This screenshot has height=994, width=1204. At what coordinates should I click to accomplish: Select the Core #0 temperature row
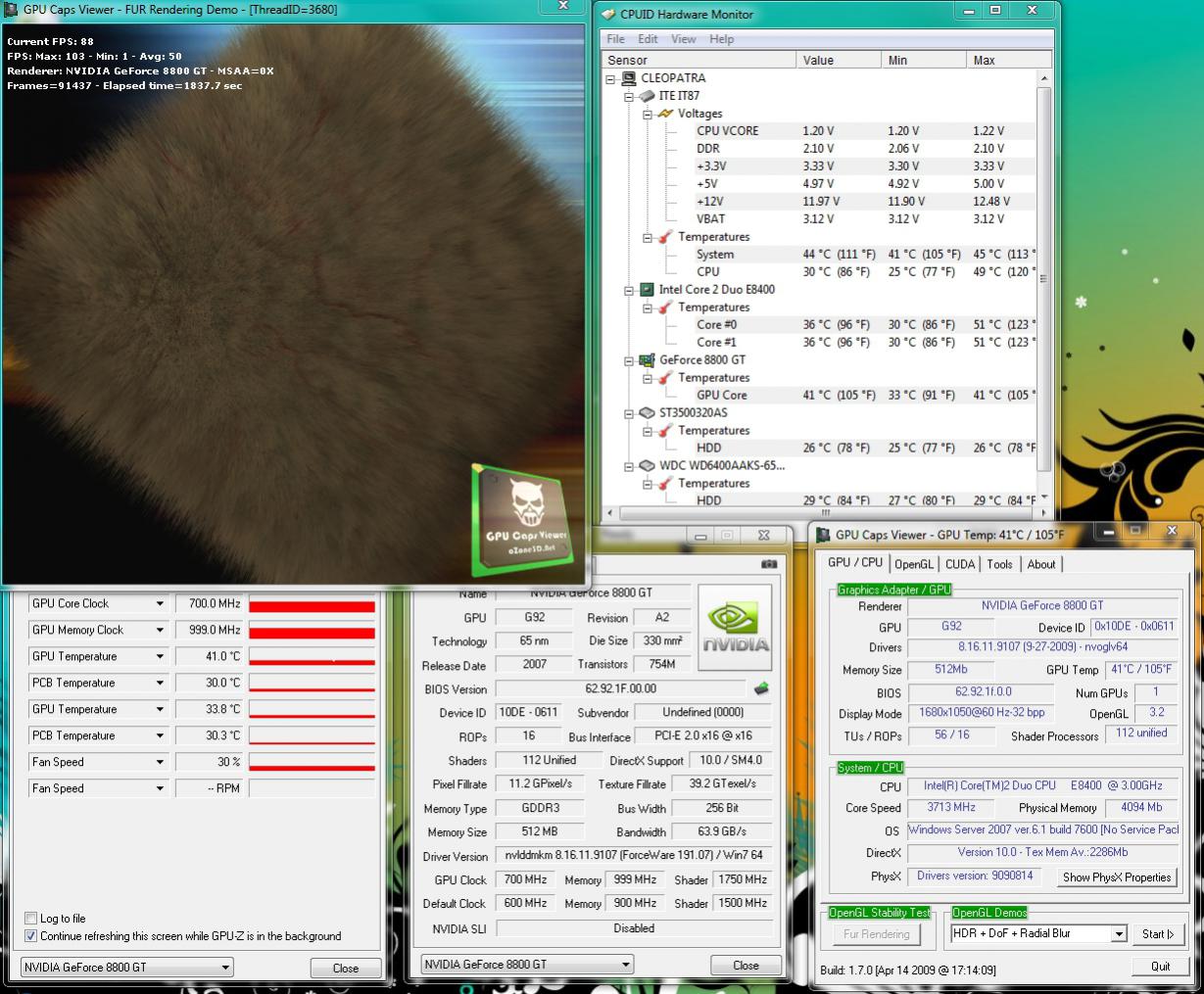[x=865, y=325]
